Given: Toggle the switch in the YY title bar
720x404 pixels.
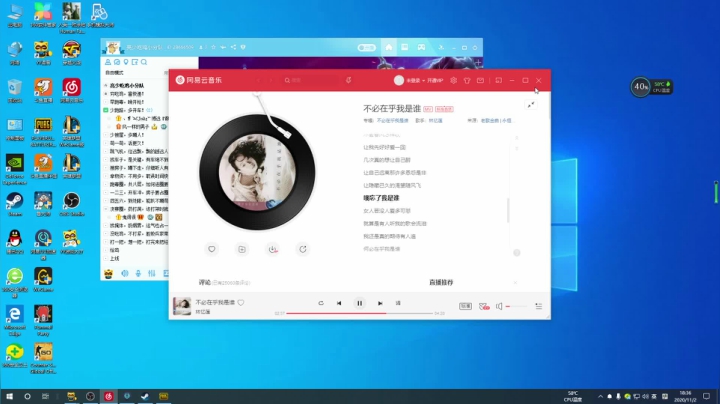Looking at the screenshot, I should [366, 47].
